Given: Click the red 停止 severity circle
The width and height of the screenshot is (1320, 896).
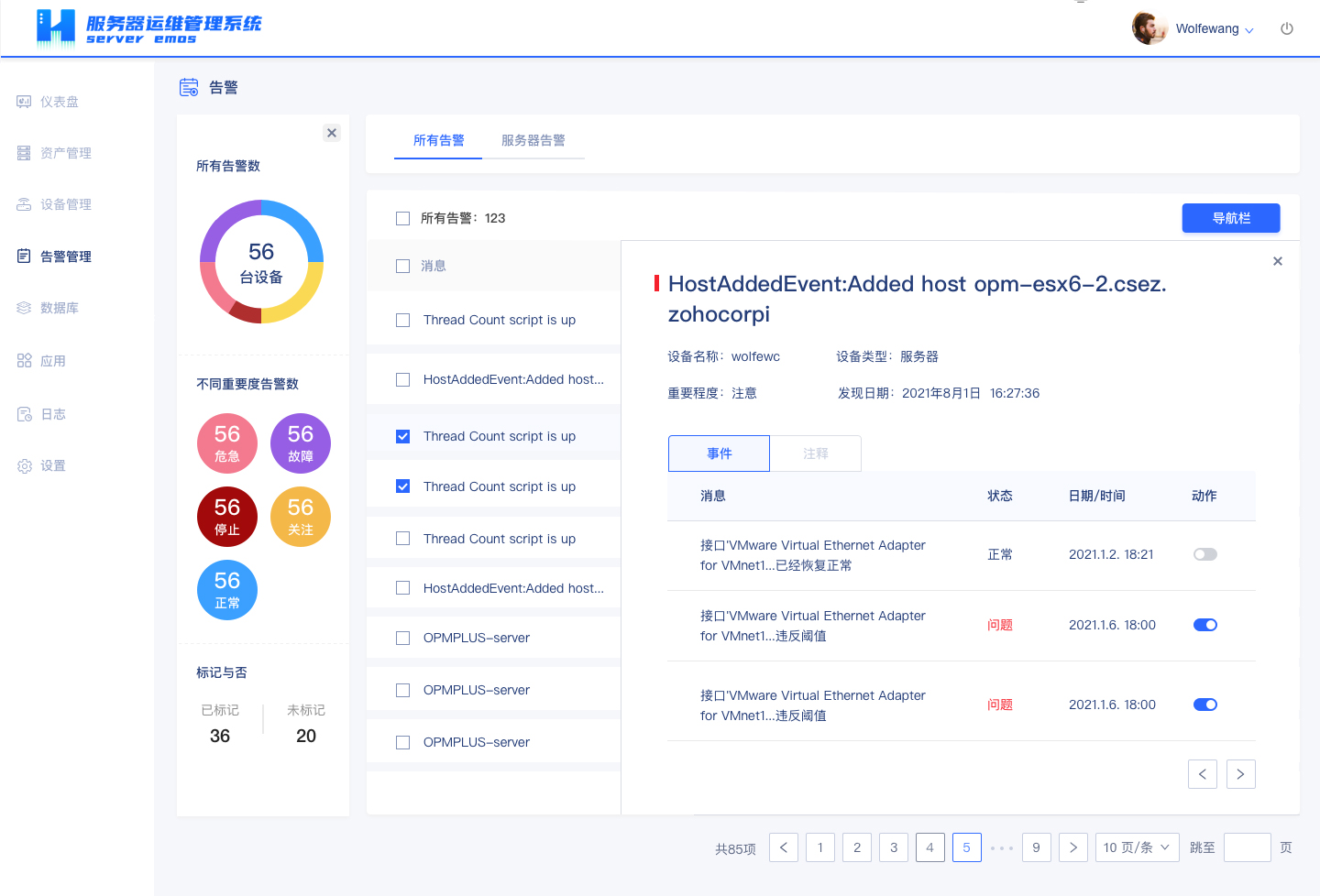Looking at the screenshot, I should coord(226,517).
